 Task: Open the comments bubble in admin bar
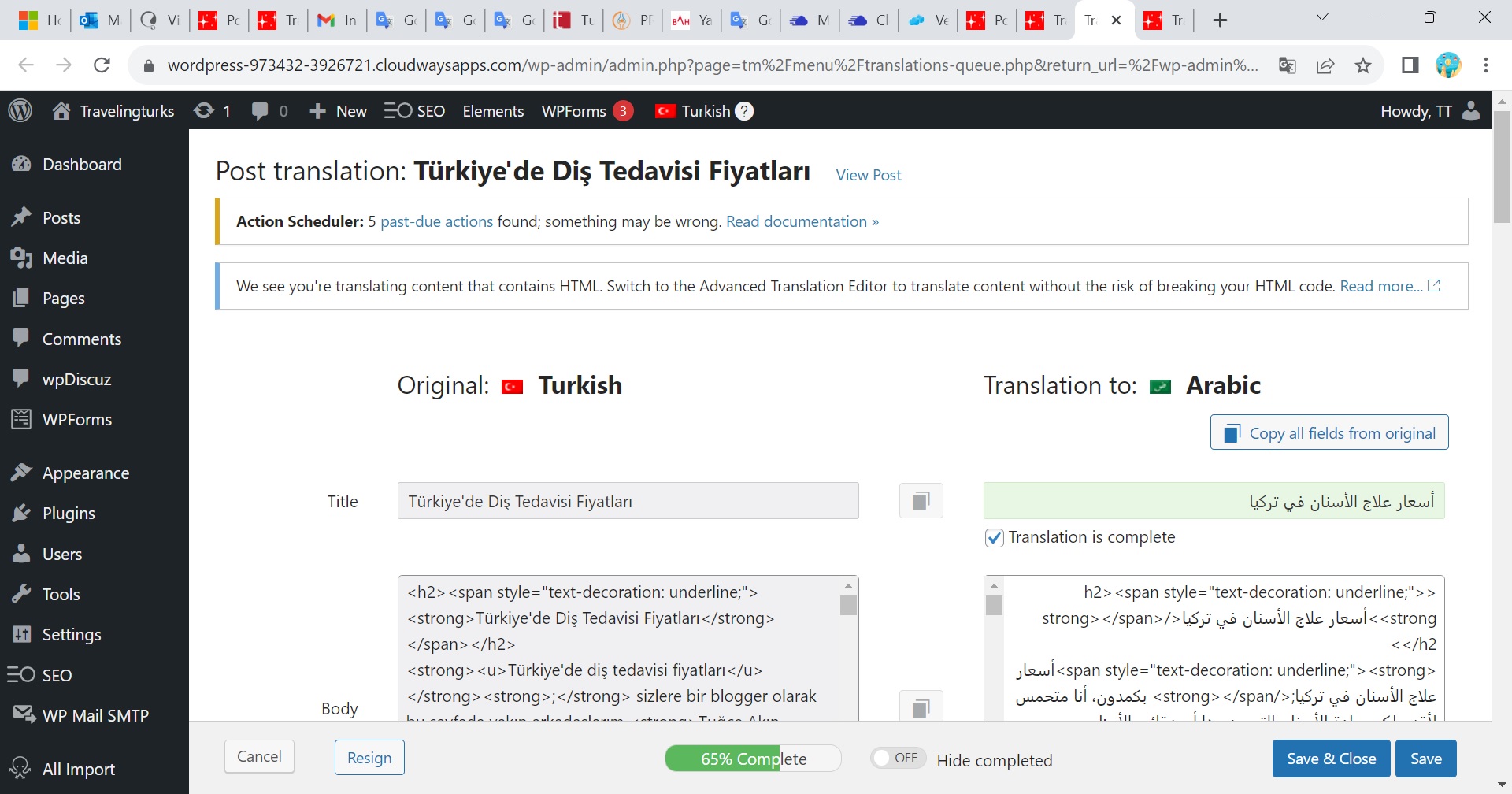pos(269,111)
